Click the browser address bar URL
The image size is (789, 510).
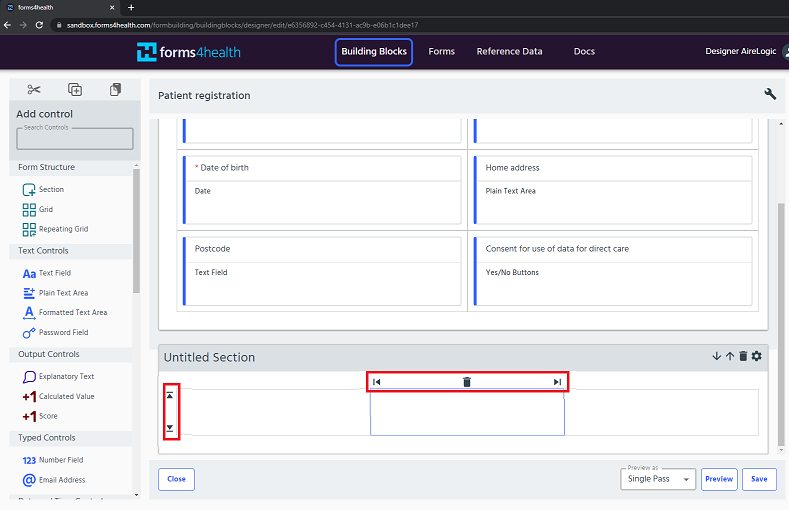243,25
